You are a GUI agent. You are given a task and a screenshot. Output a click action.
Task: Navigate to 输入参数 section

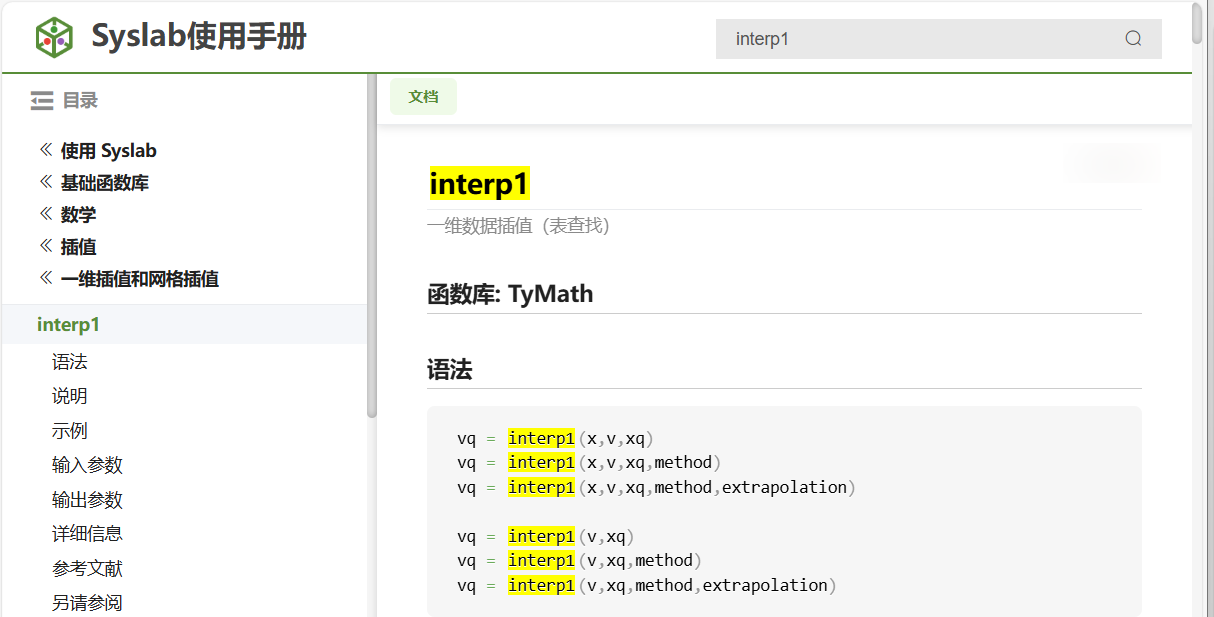click(87, 465)
